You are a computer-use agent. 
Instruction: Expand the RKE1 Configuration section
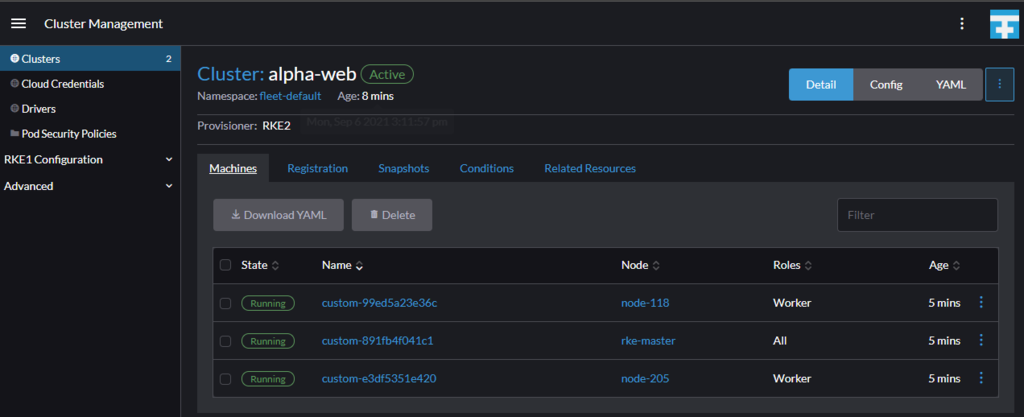(x=89, y=160)
